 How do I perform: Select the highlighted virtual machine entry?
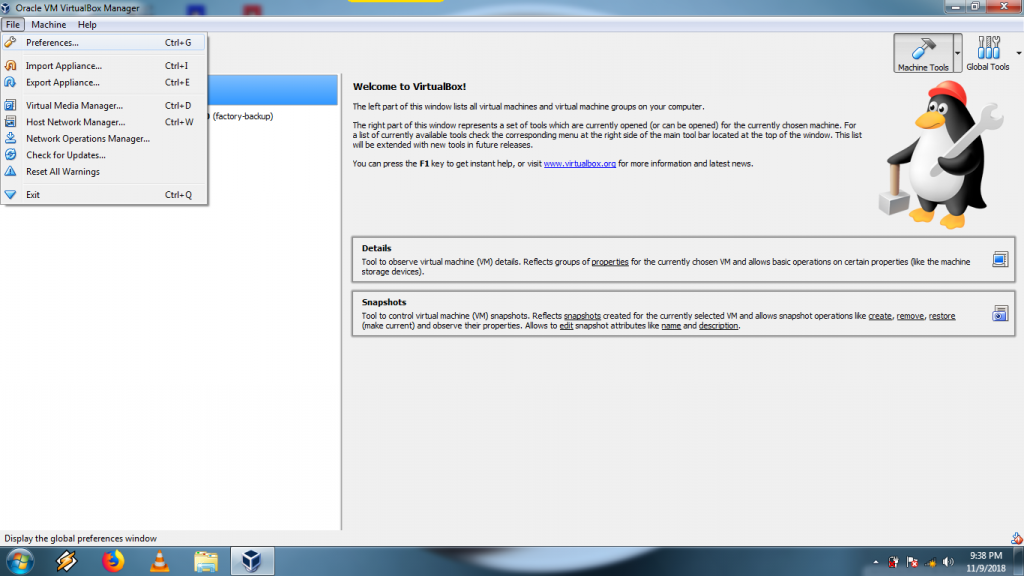point(273,90)
